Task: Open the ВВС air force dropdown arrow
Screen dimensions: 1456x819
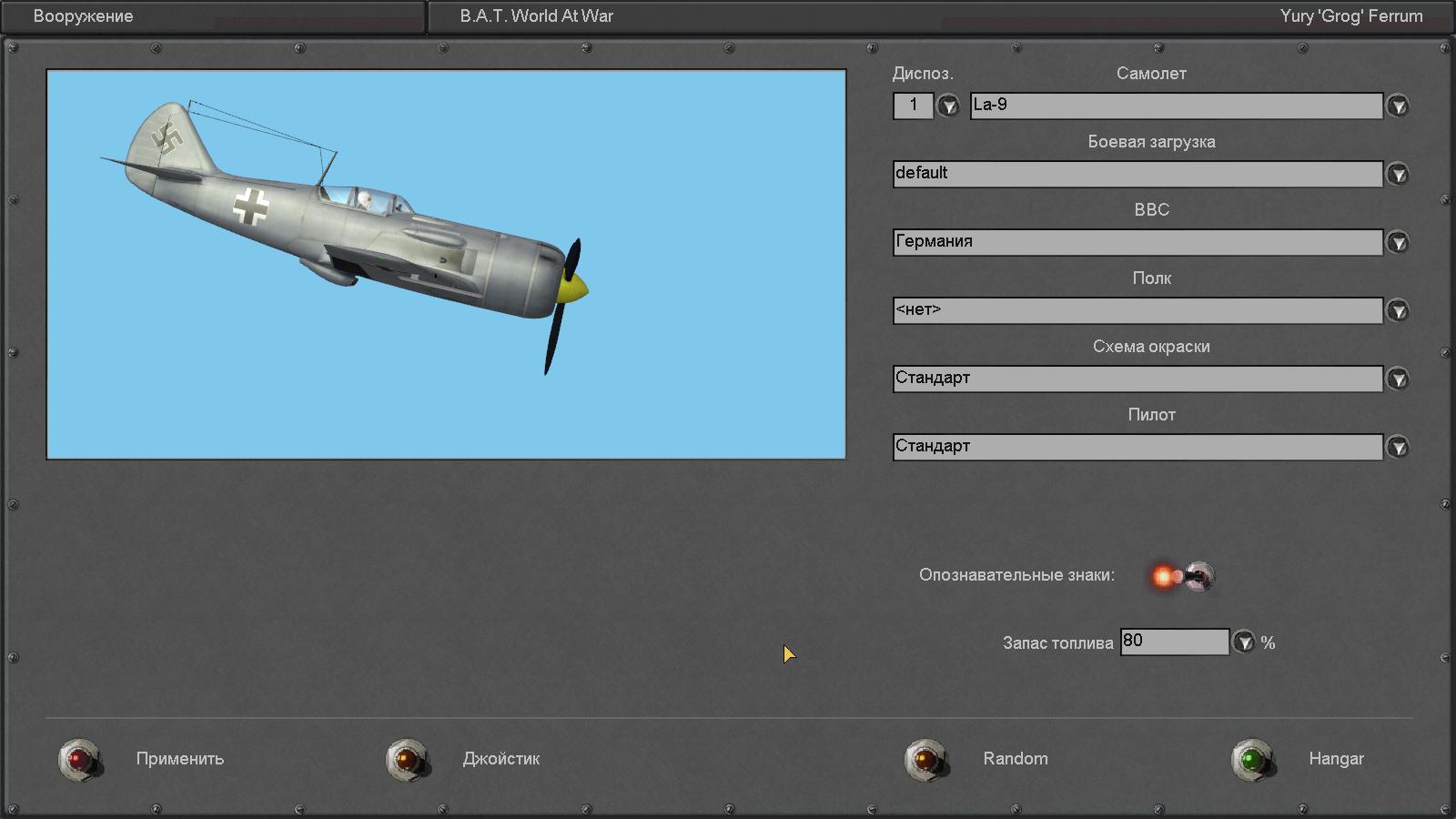Action: pyautogui.click(x=1398, y=242)
